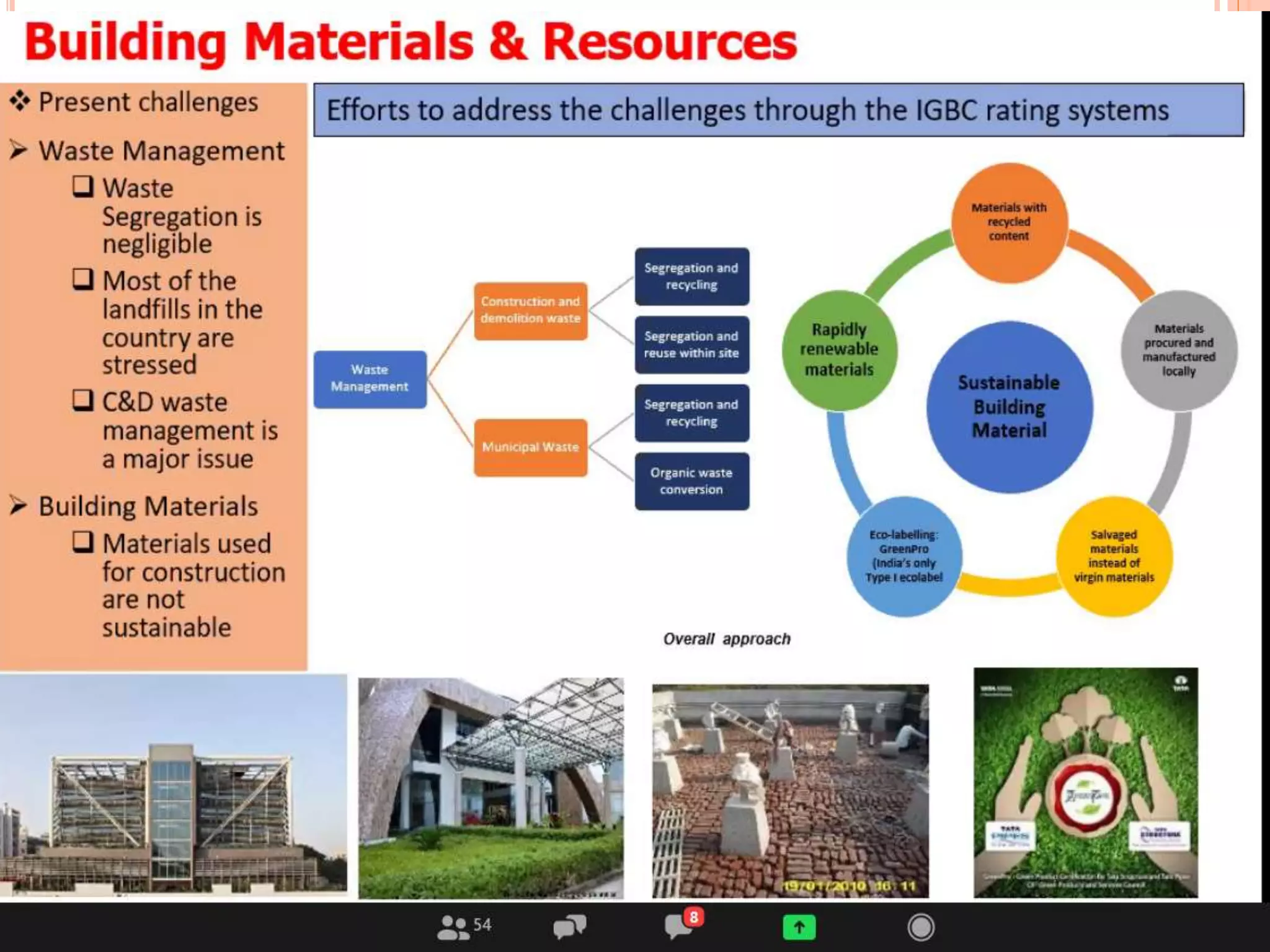This screenshot has height=952, width=1270.
Task: Click checkbox beside Waste Segregation is negligible
Action: pyautogui.click(x=83, y=186)
